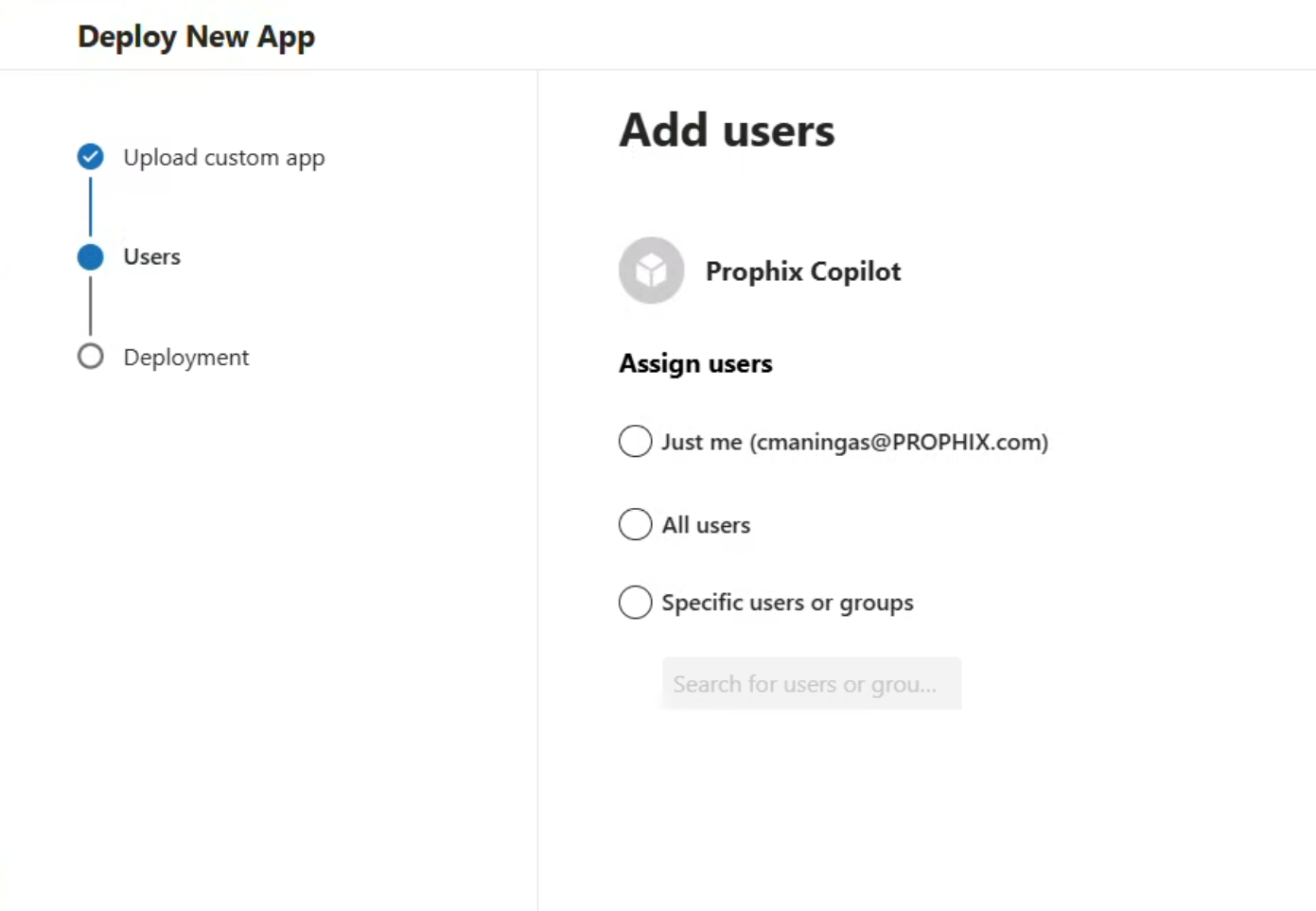This screenshot has width=1316, height=911.
Task: Click the 'Prophix Copilot' app name
Action: (x=803, y=272)
